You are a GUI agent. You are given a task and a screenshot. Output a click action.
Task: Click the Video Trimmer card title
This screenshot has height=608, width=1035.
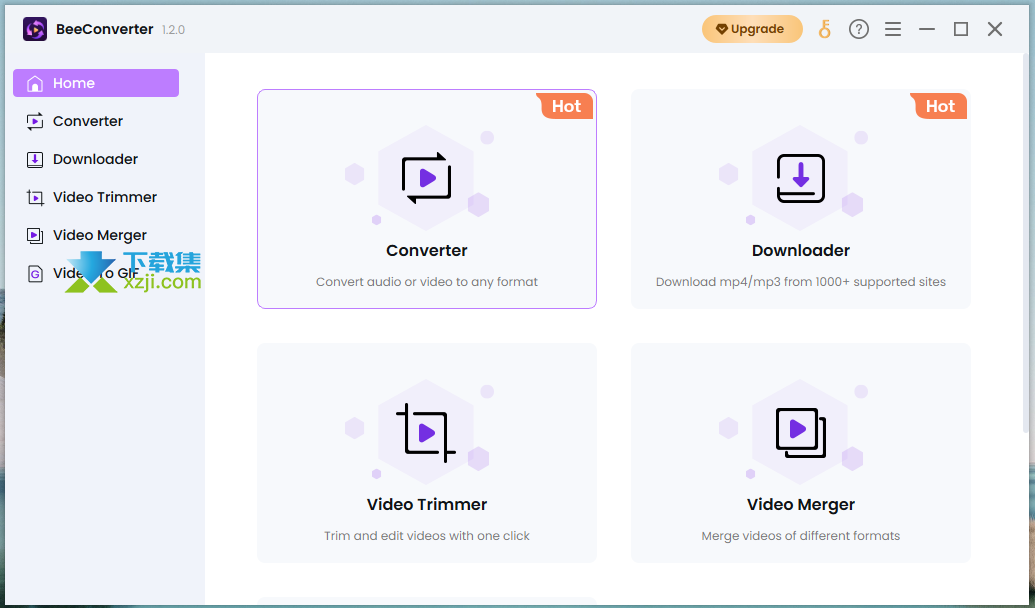pyautogui.click(x=427, y=504)
